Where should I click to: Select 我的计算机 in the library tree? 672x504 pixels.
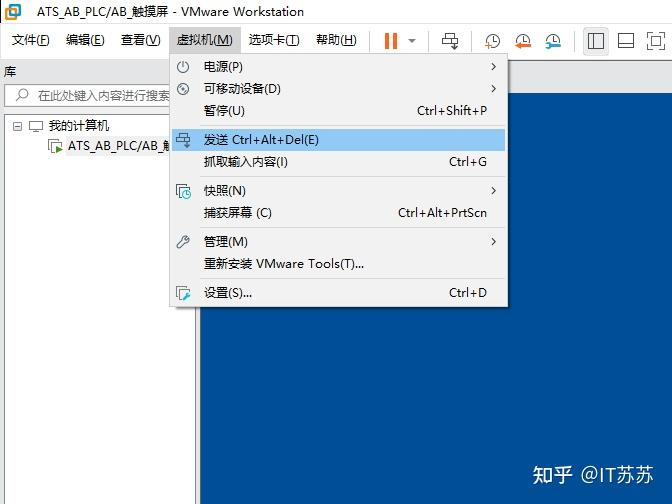79,126
